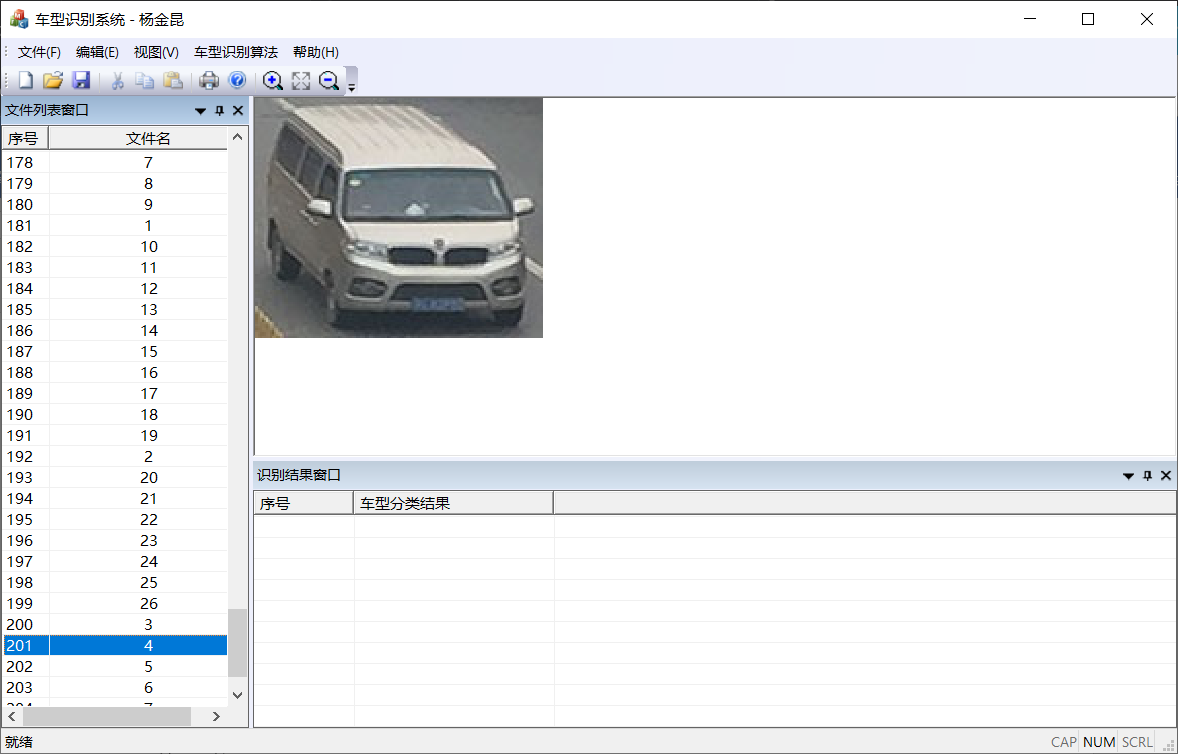Viewport: 1178px width, 754px height.
Task: Click the fit-to-window zoom icon
Action: [301, 81]
